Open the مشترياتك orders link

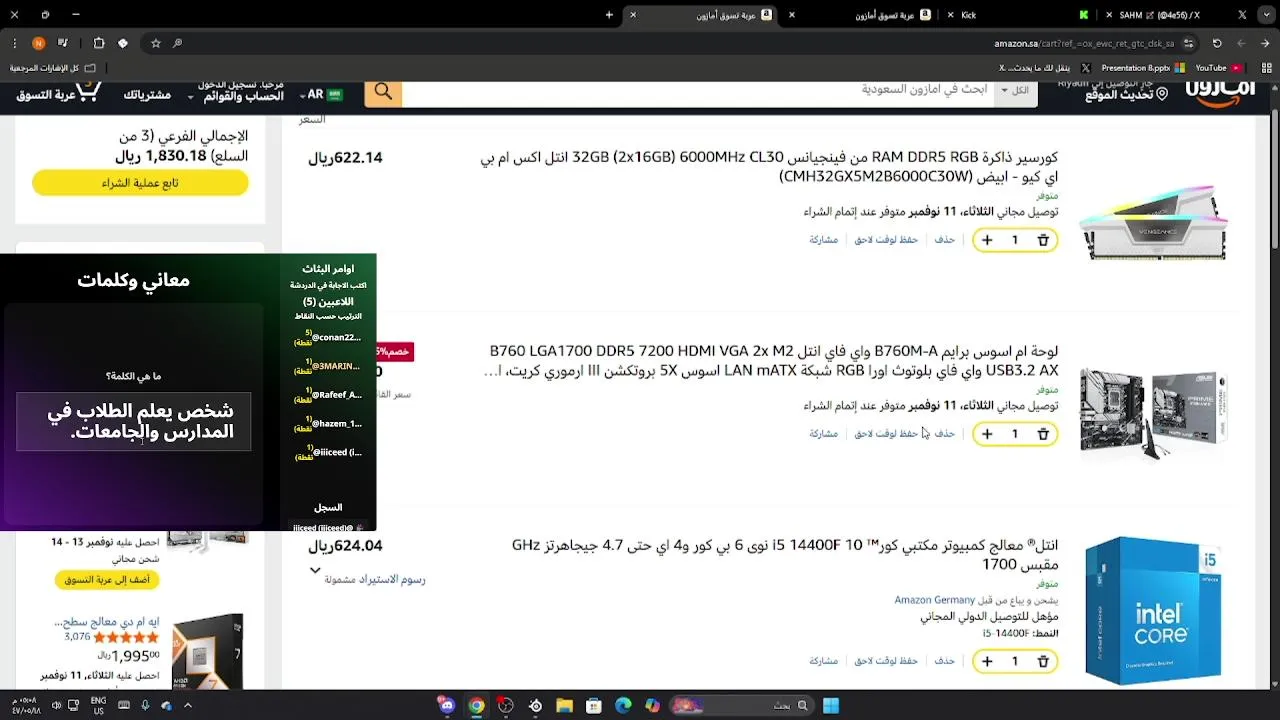point(147,95)
